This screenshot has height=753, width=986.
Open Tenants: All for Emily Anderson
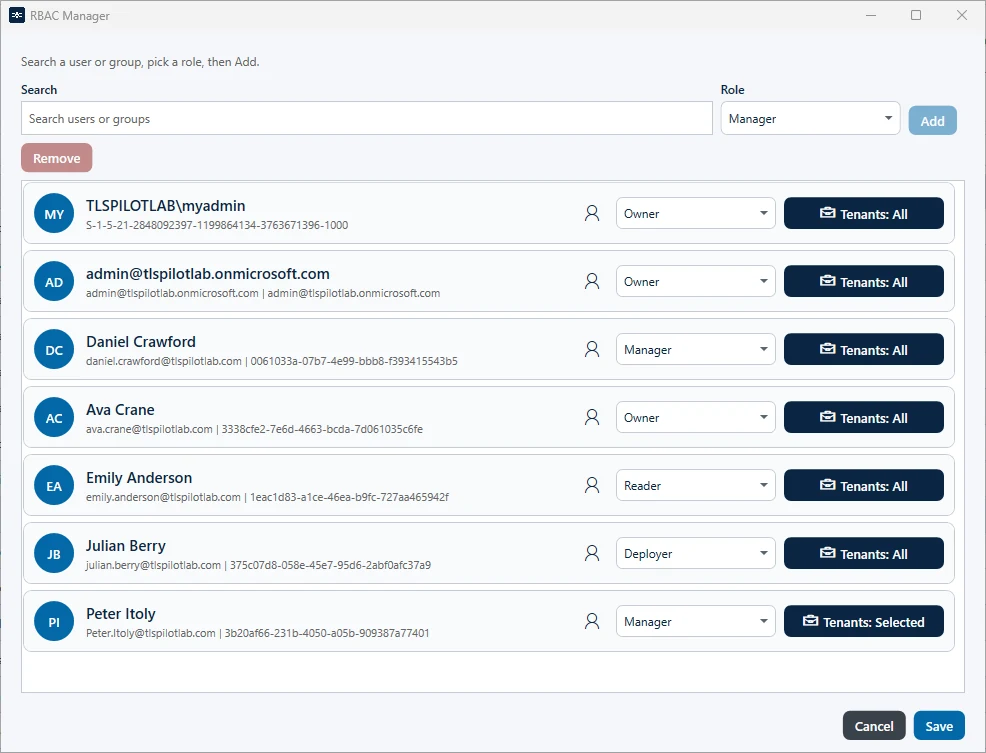(863, 485)
